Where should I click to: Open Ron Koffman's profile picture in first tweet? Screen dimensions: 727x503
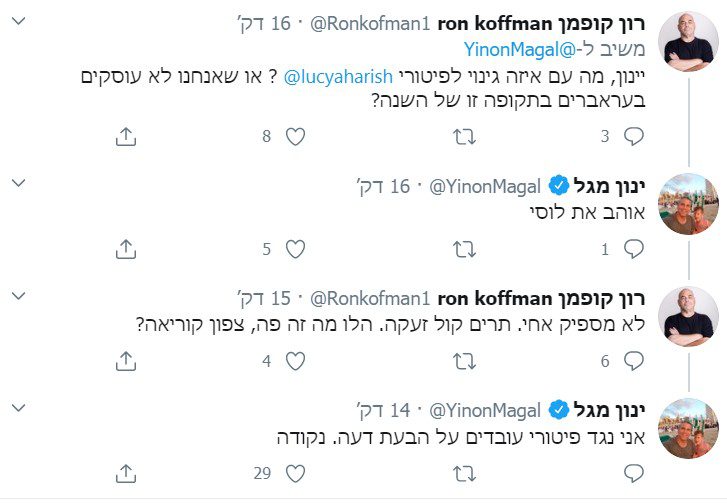[x=691, y=42]
